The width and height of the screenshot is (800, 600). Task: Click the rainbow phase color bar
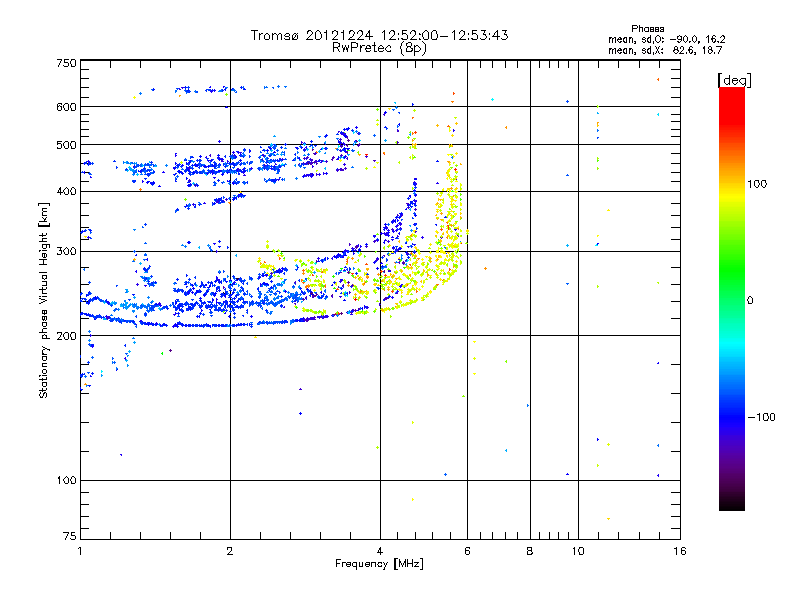pos(732,298)
